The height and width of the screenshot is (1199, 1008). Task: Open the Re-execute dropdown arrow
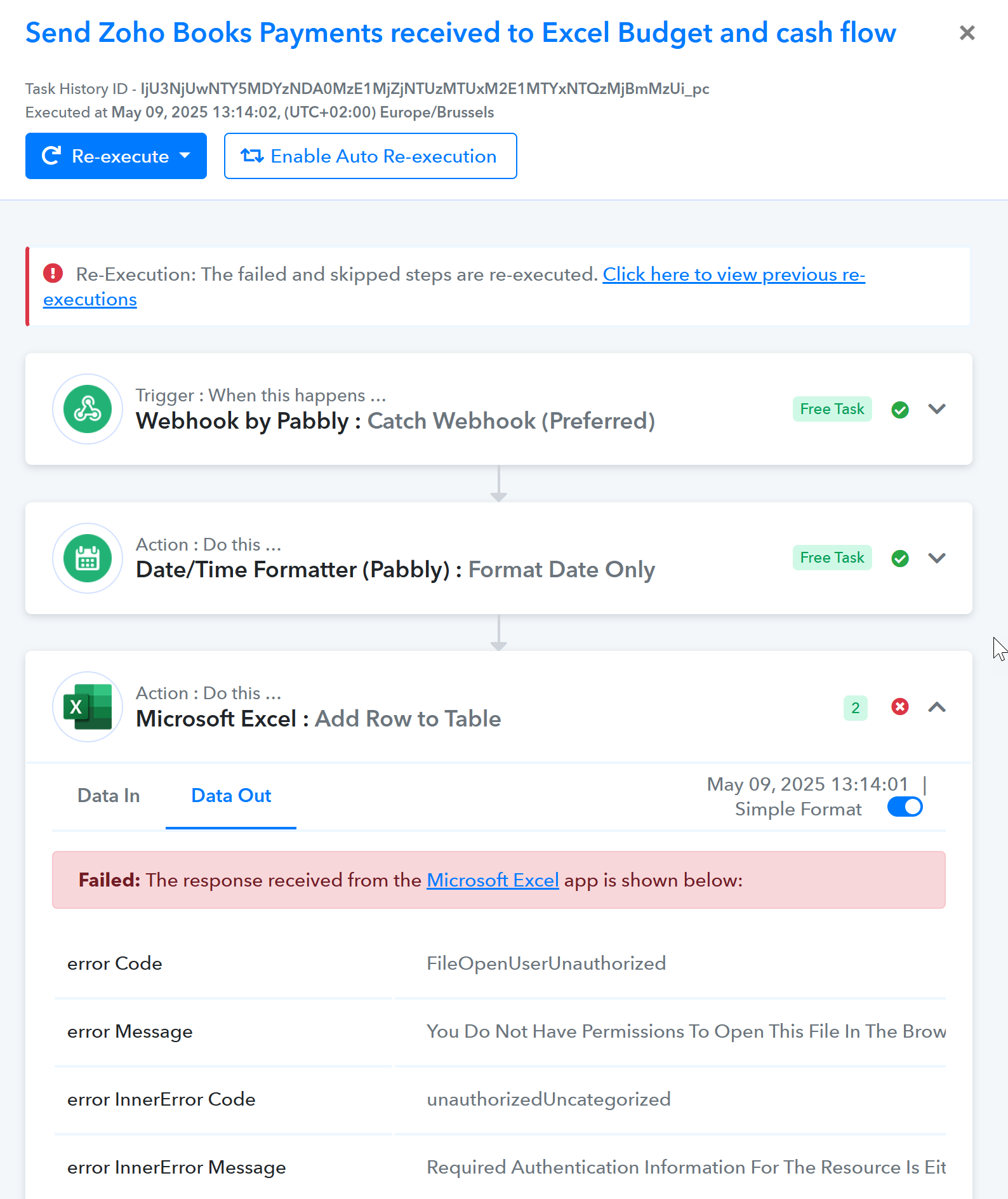click(x=185, y=156)
